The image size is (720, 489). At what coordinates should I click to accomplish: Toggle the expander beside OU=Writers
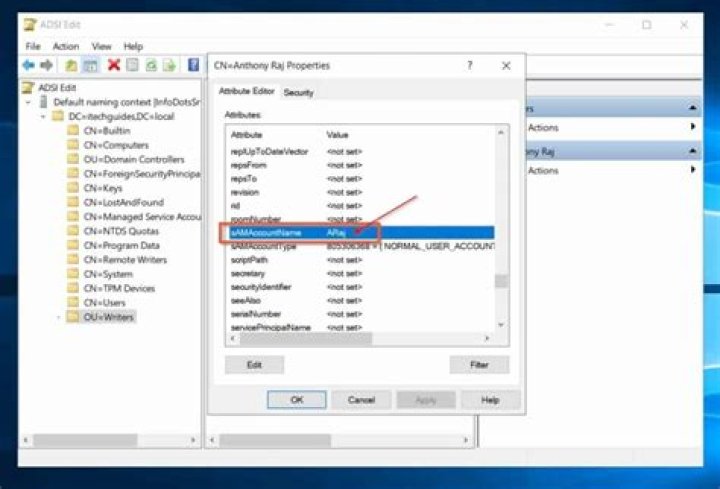click(58, 317)
